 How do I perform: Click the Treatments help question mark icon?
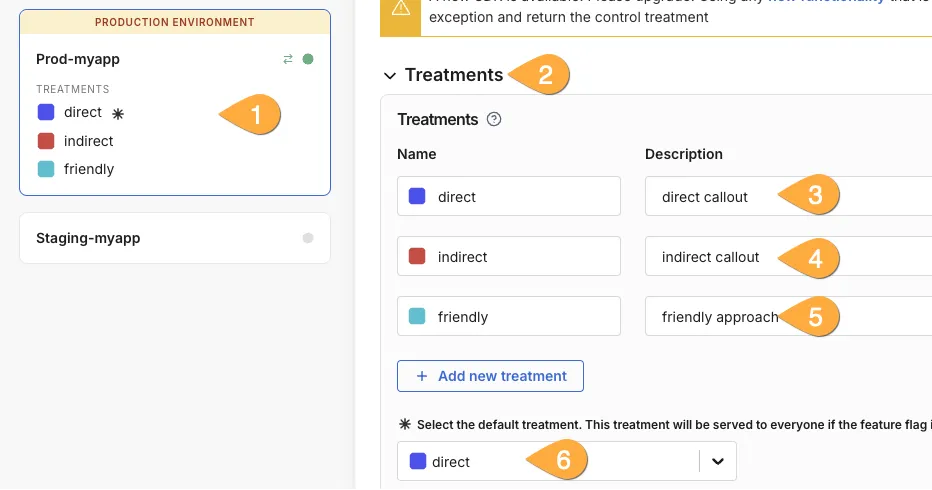[493, 120]
